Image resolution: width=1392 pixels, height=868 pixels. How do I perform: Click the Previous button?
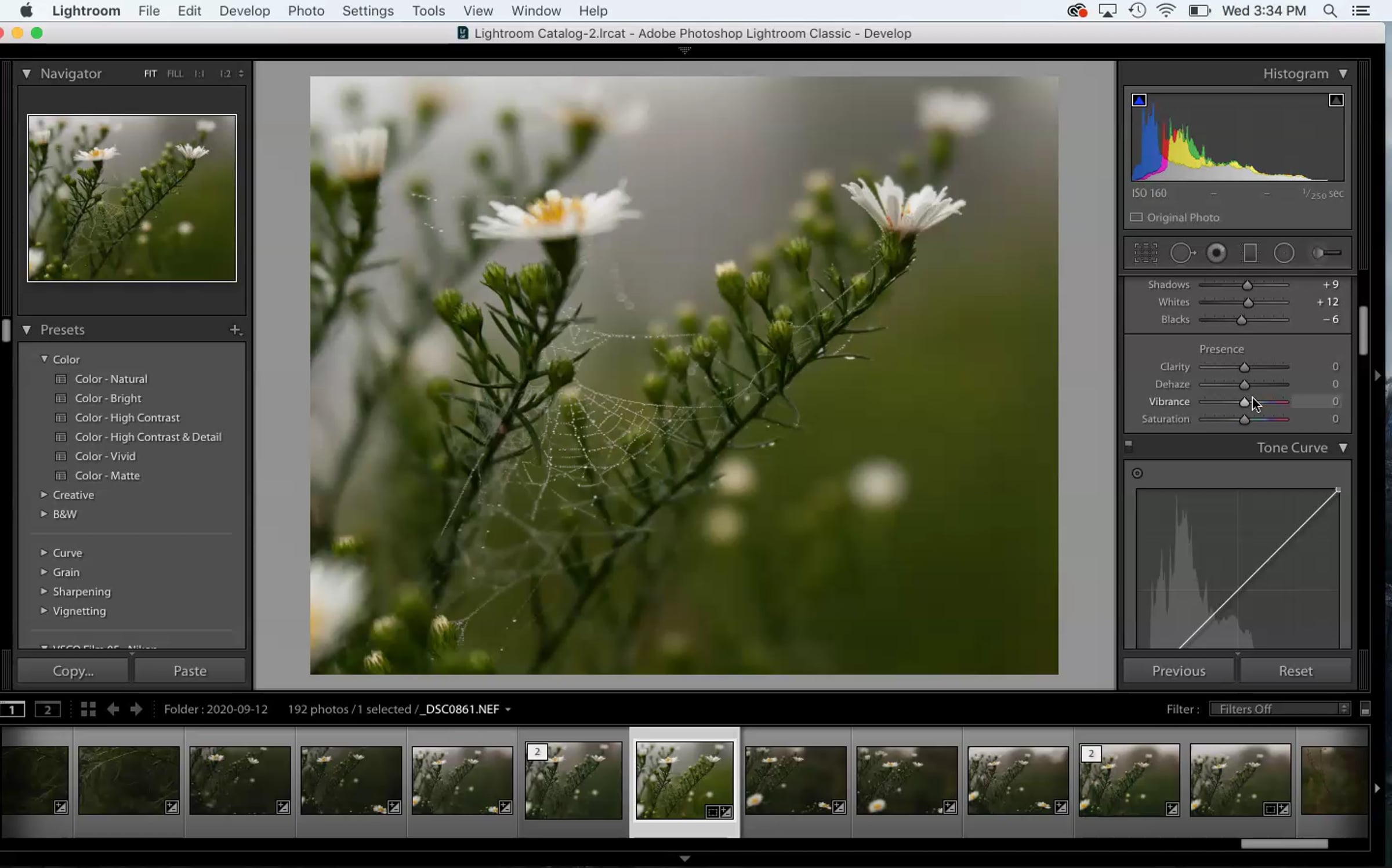1178,671
